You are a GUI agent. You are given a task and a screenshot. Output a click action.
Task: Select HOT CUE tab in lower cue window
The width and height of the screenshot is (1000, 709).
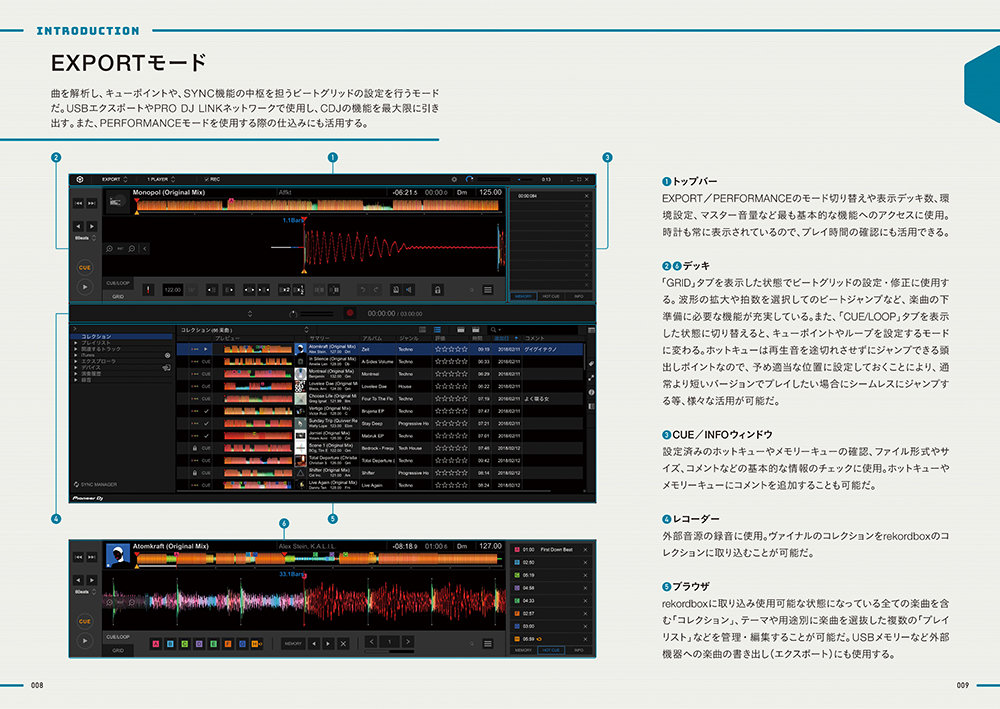point(551,650)
